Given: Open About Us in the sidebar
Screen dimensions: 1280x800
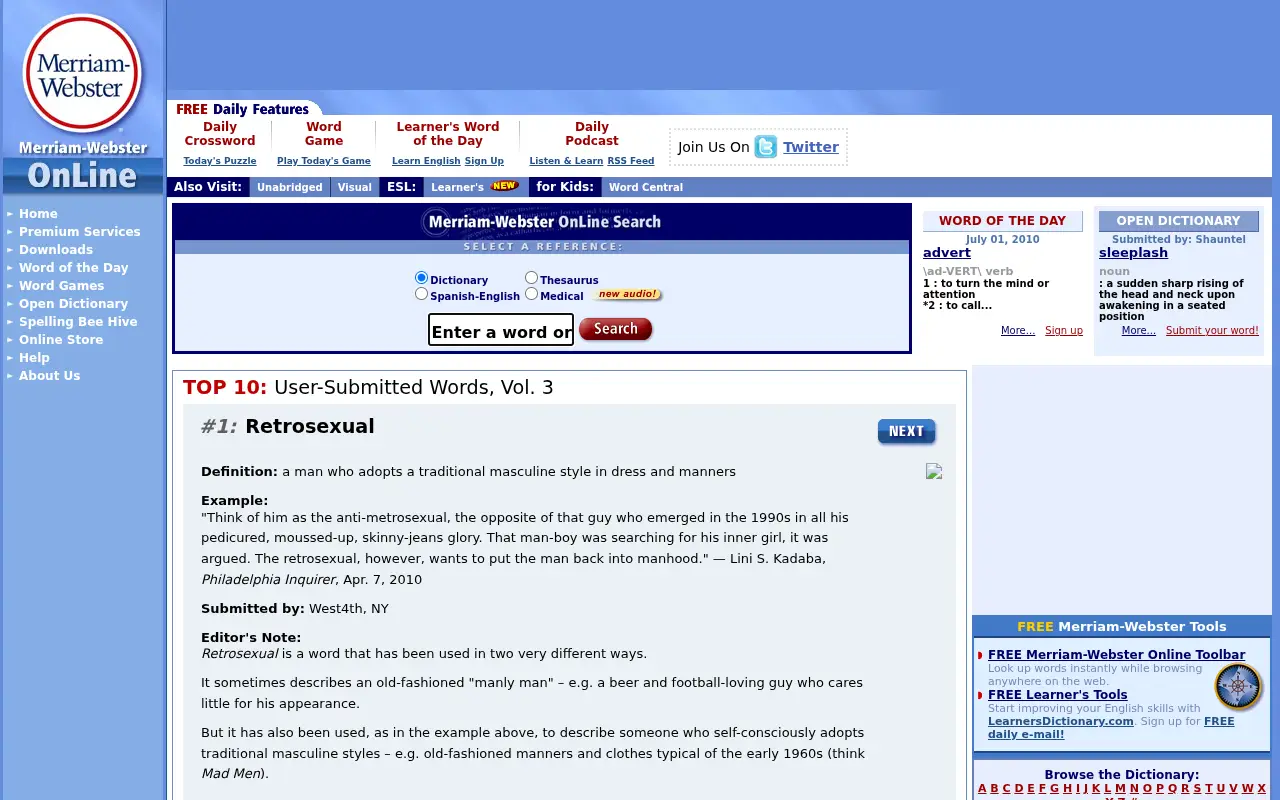Looking at the screenshot, I should pos(49,376).
